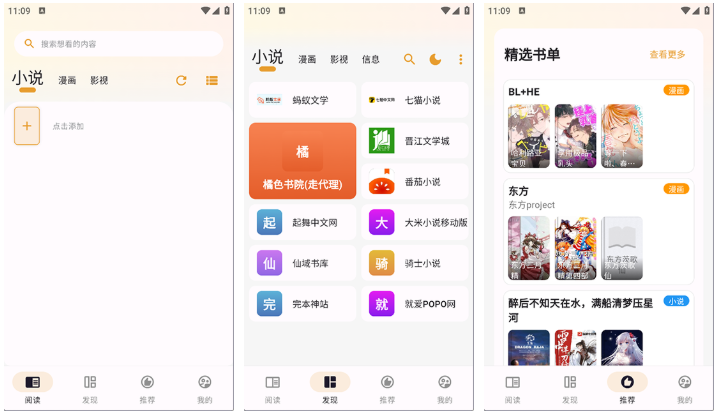Focus the 搜索要想看的内容 search field

(x=120, y=44)
